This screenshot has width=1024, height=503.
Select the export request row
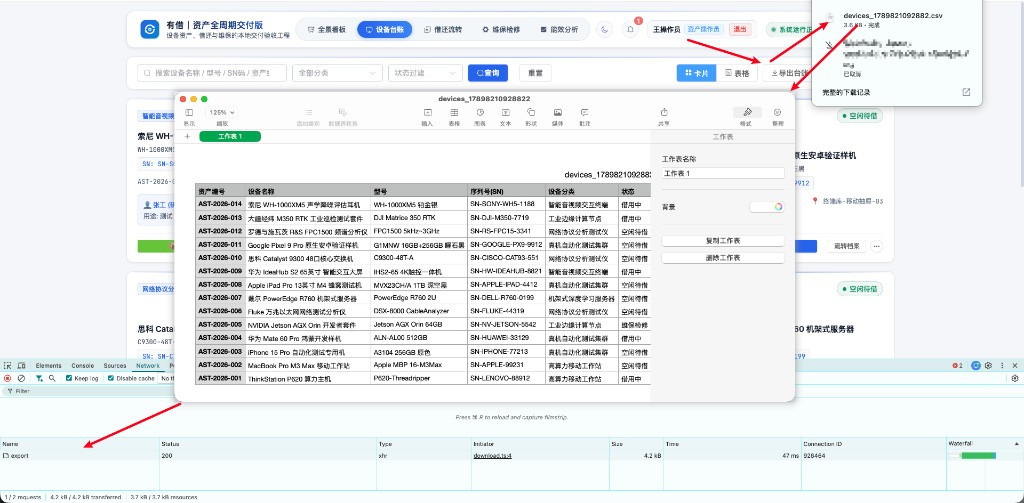[x=512, y=455]
